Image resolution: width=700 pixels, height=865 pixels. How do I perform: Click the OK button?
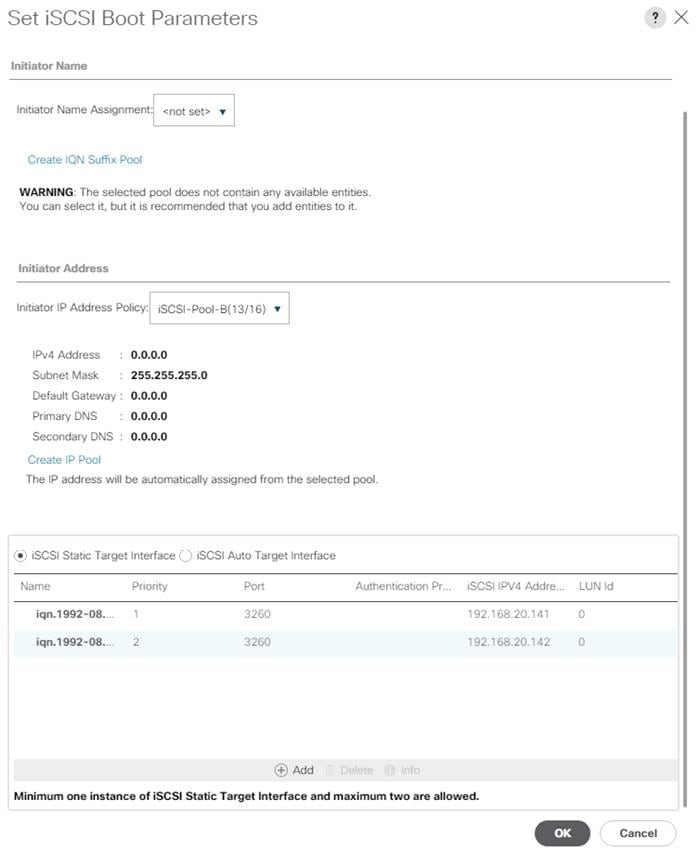[562, 833]
